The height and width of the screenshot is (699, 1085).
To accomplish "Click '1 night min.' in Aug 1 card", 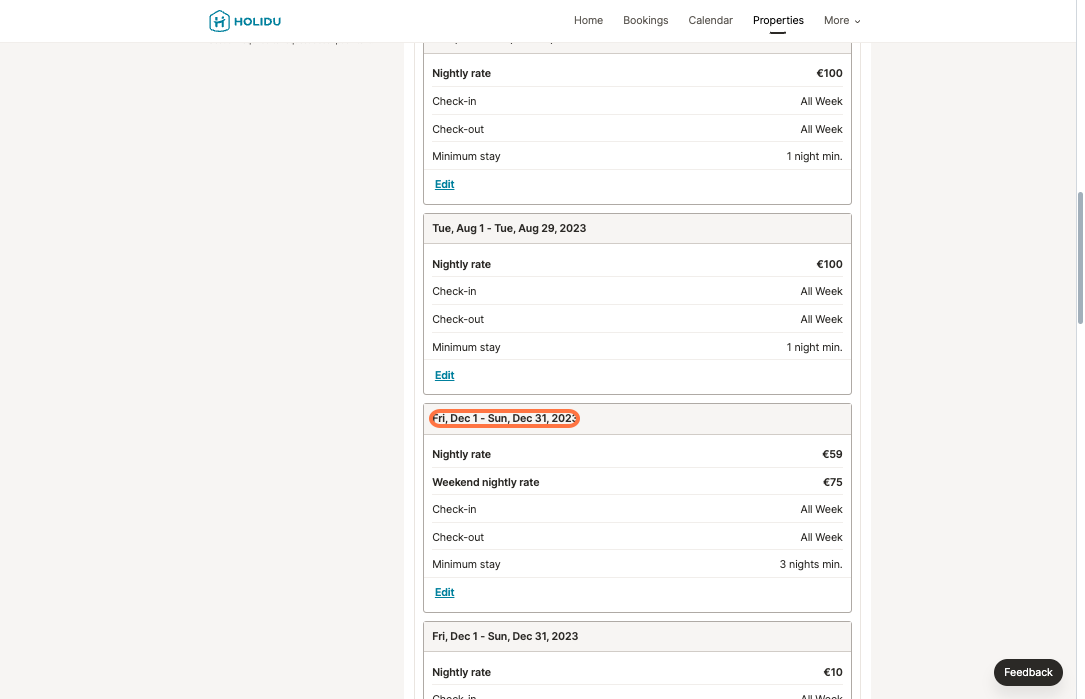I will (814, 347).
